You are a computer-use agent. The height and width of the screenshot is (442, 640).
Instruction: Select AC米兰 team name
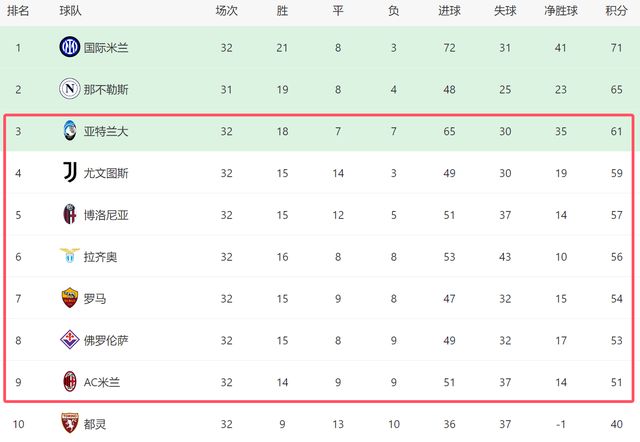tap(102, 382)
